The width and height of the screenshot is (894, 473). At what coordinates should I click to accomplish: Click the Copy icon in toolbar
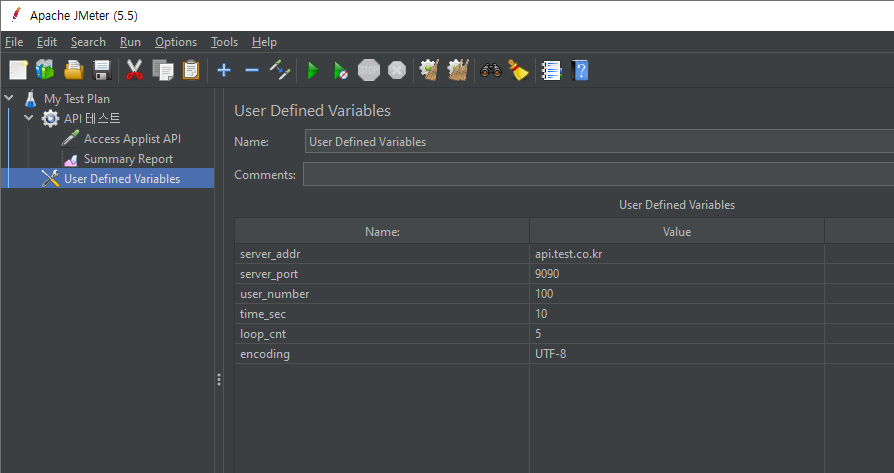coord(163,70)
